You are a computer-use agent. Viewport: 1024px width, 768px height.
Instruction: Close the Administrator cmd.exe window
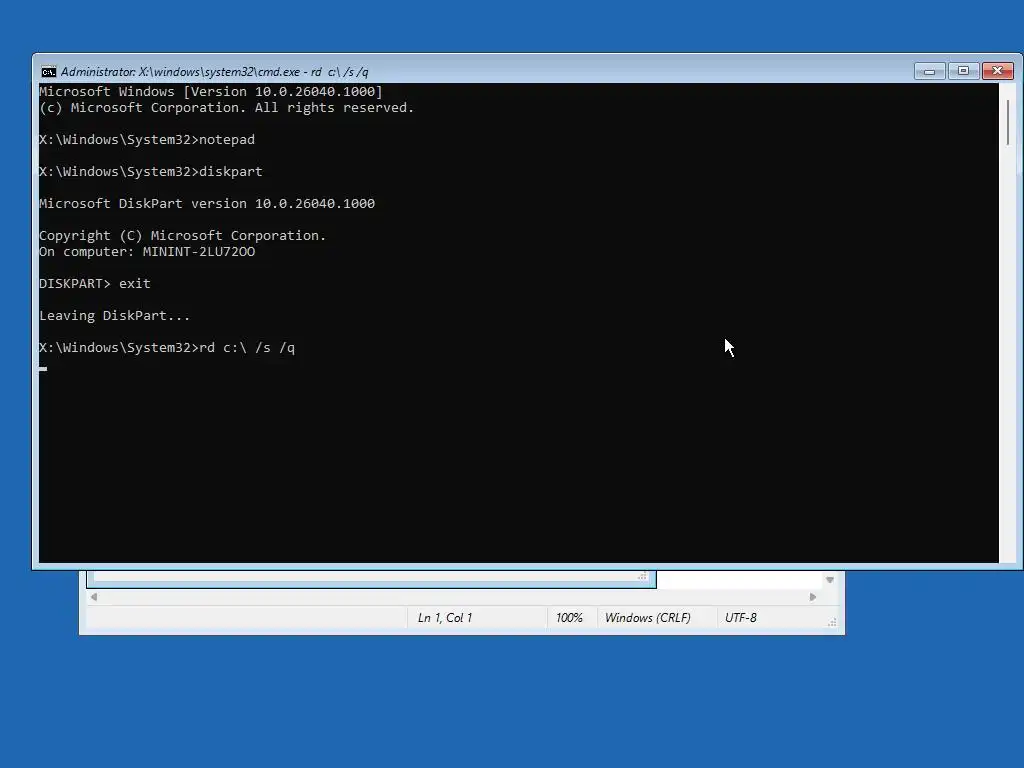(997, 71)
